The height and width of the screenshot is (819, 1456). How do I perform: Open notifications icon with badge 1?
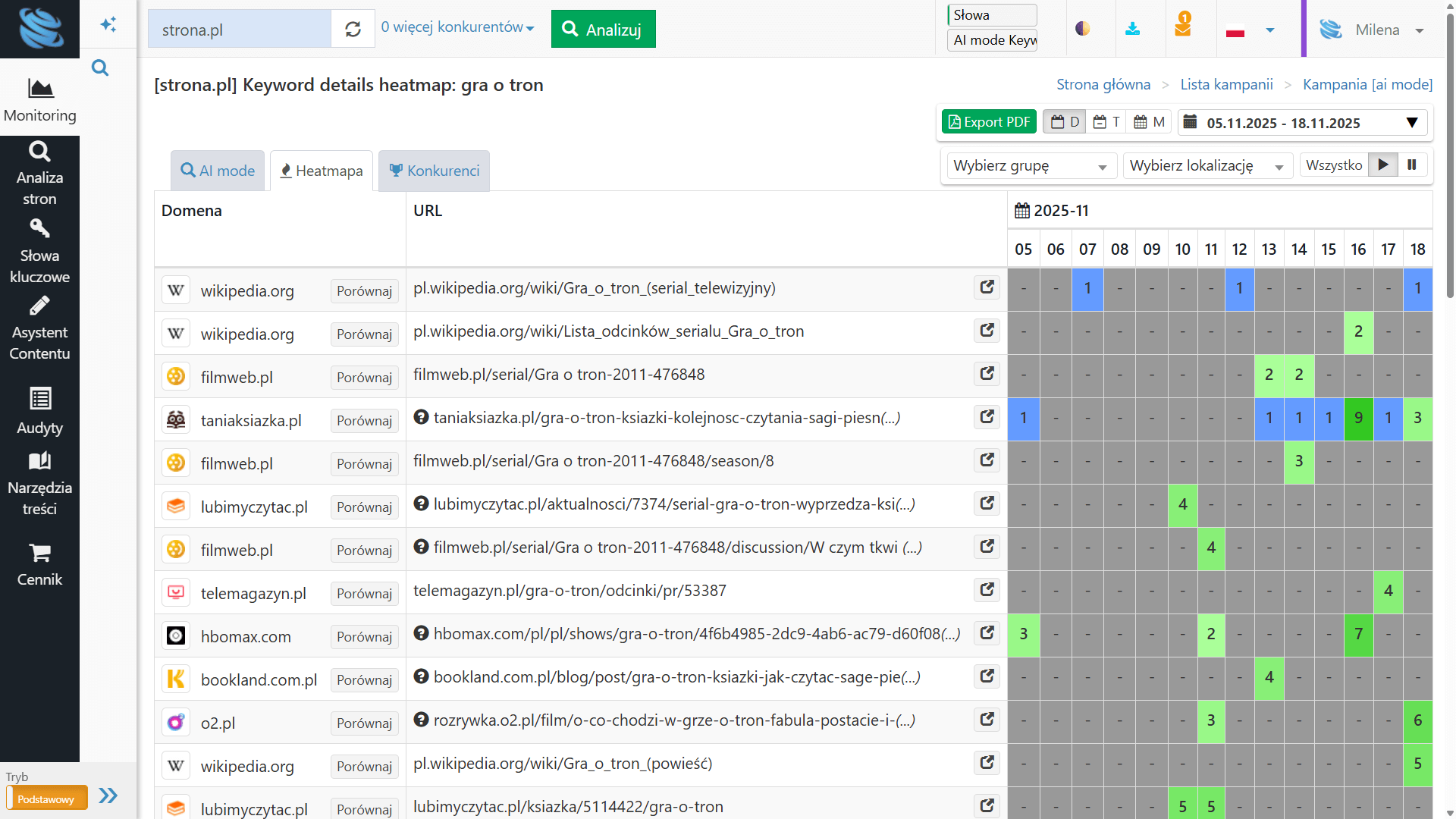(1182, 27)
